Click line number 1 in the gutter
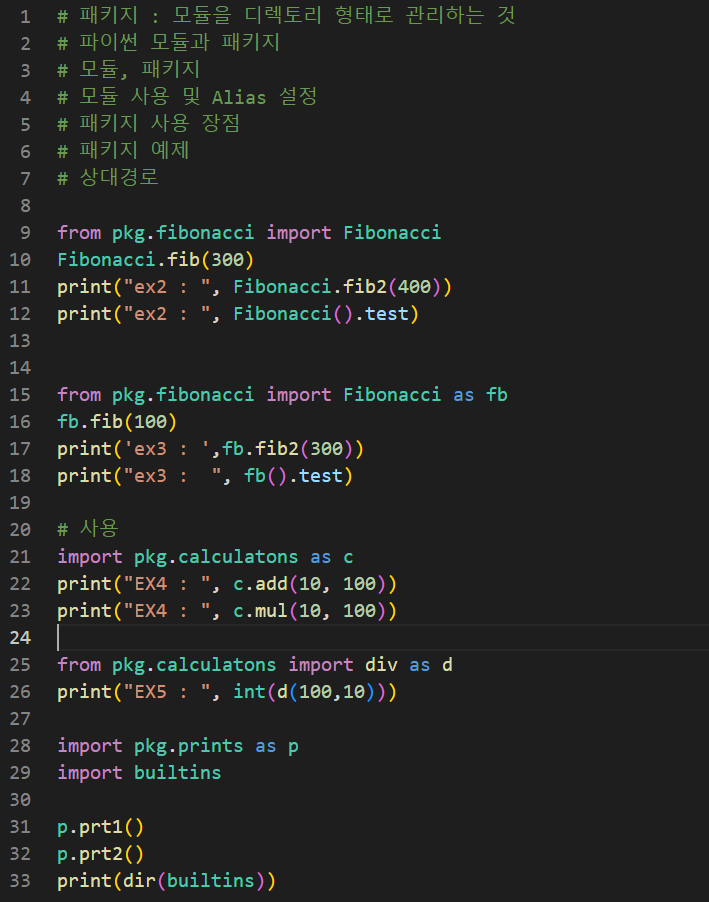The height and width of the screenshot is (902, 709). [25, 16]
